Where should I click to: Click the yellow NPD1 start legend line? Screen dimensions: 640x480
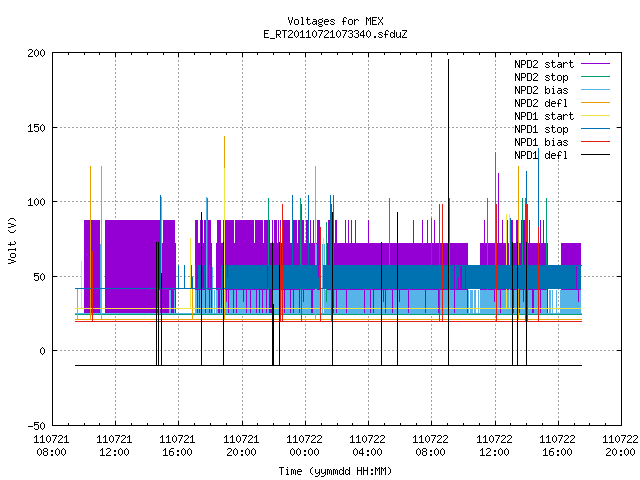coord(596,116)
